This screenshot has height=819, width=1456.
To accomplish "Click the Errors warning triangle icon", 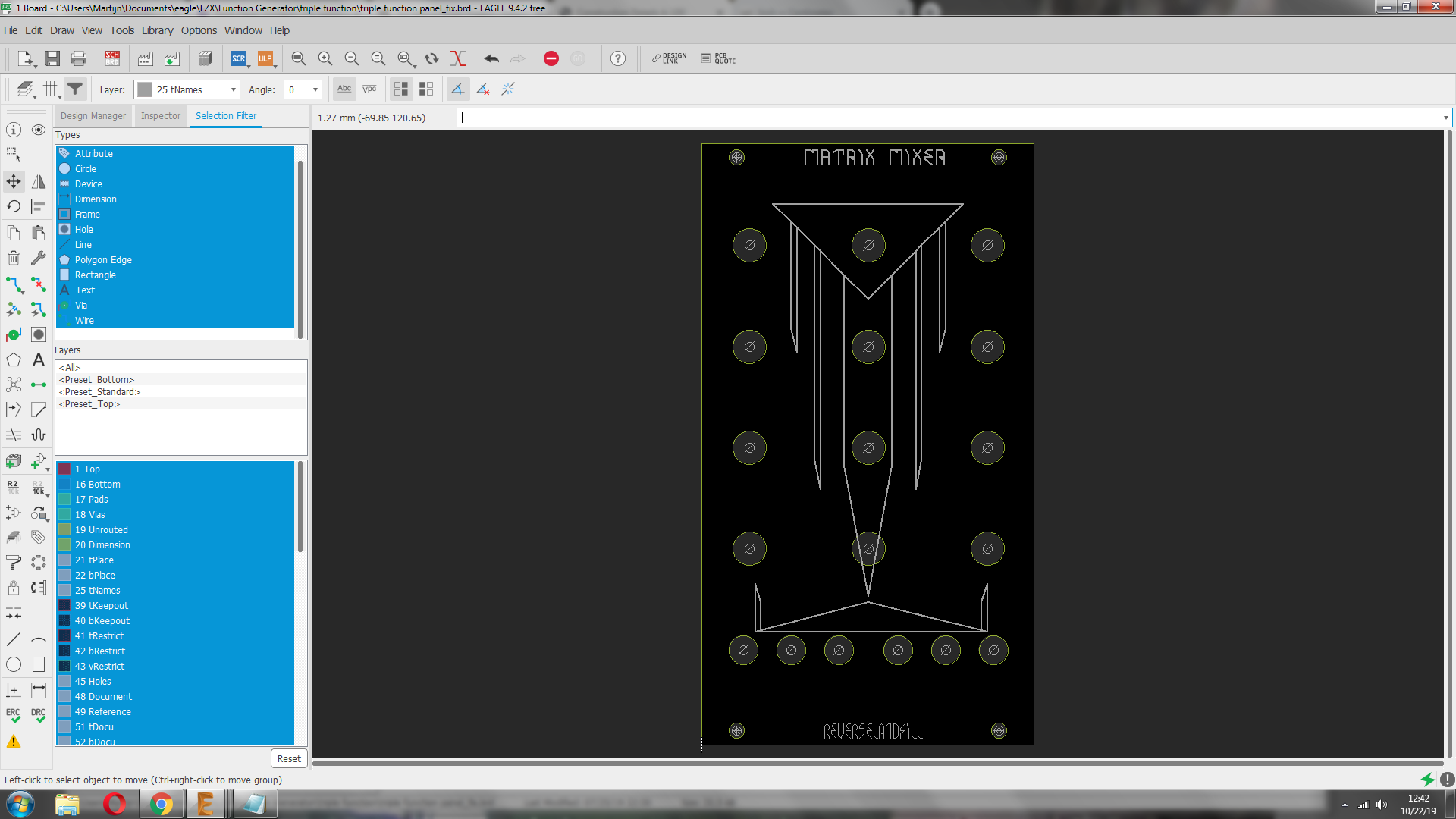I will coord(14,741).
